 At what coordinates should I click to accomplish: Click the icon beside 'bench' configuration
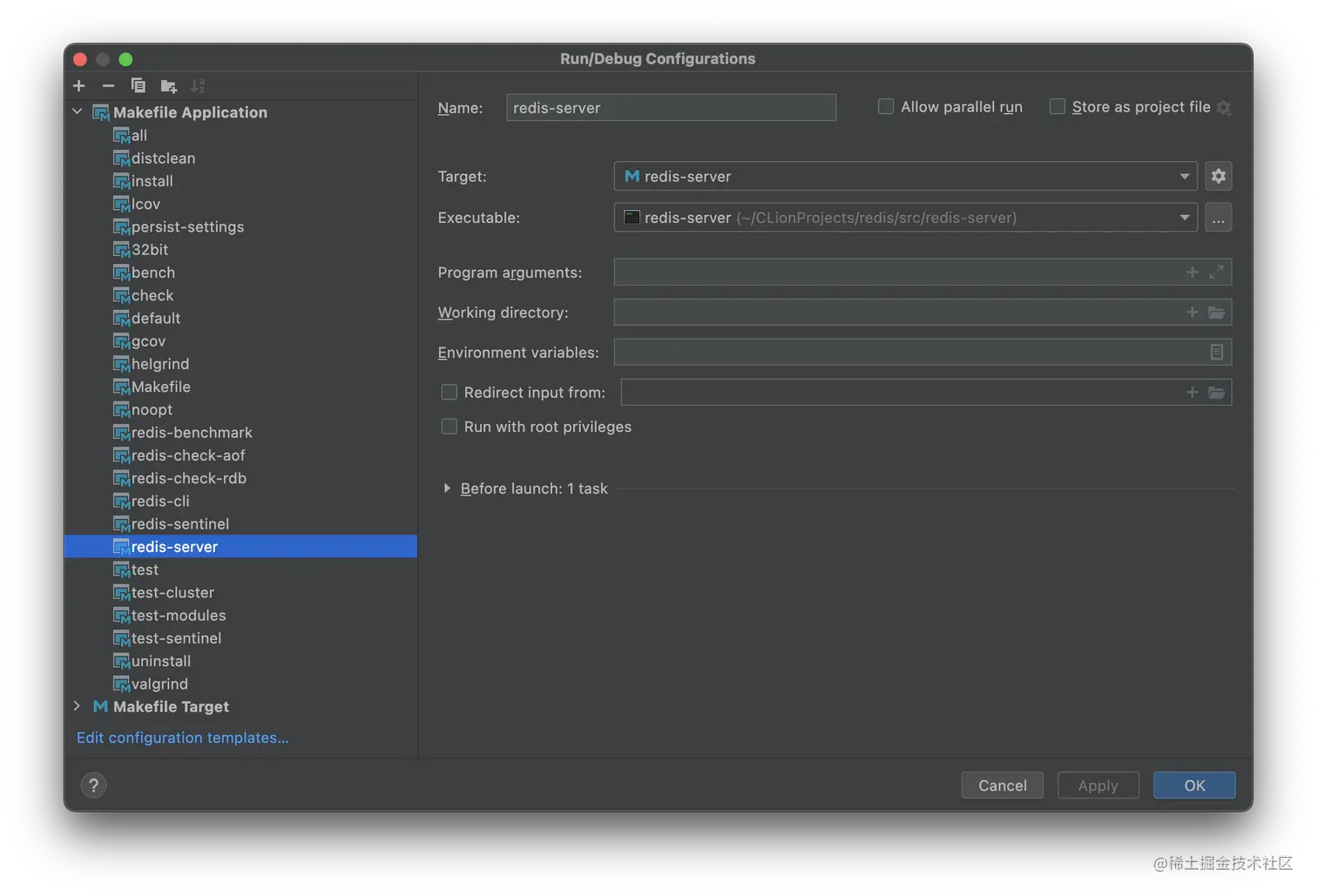point(121,273)
